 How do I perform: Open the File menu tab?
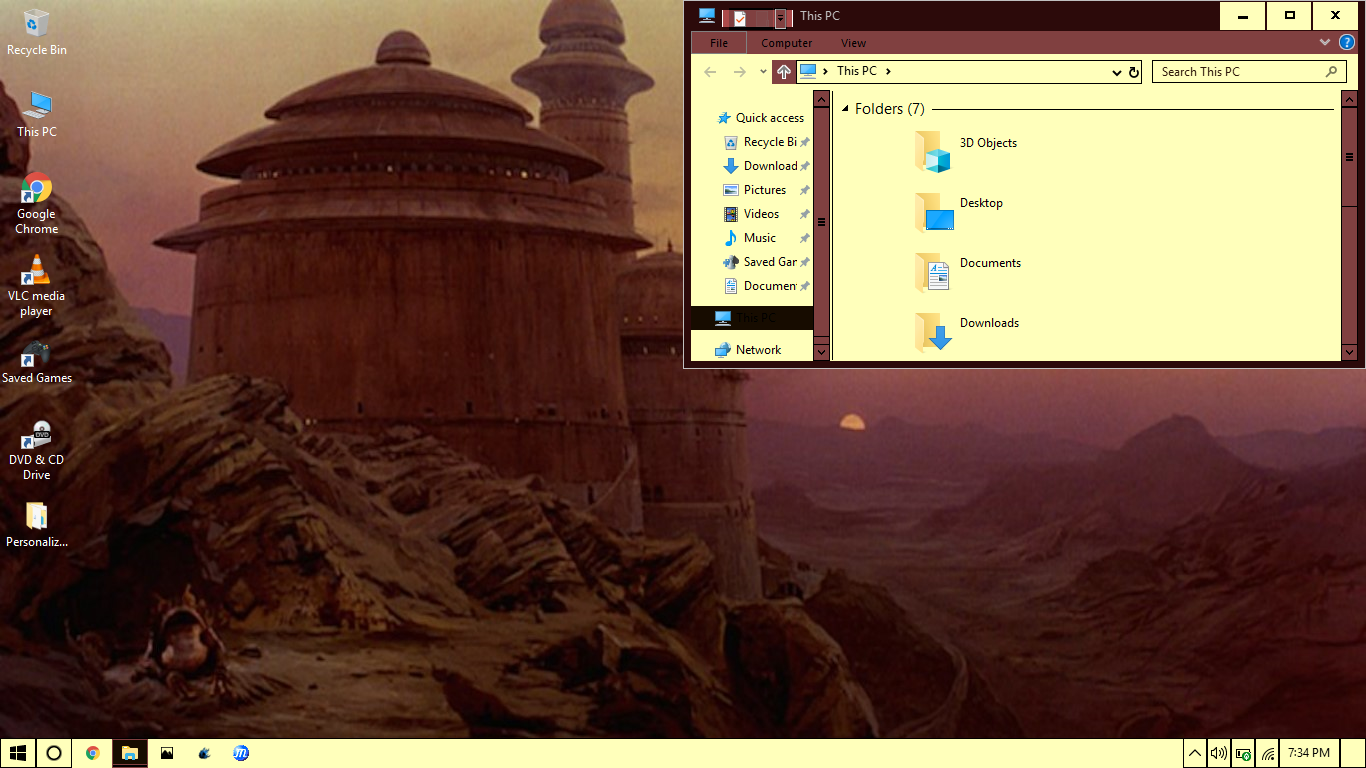(x=719, y=43)
